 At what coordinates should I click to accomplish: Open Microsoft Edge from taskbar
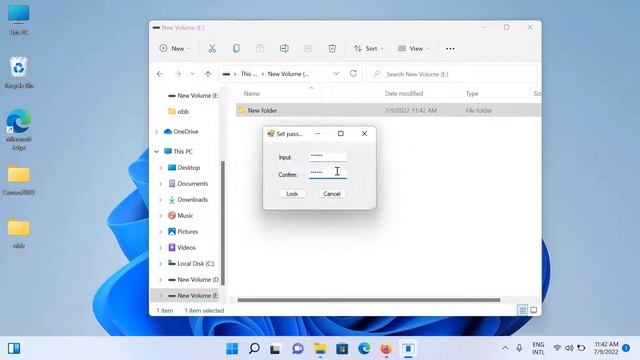(364, 349)
